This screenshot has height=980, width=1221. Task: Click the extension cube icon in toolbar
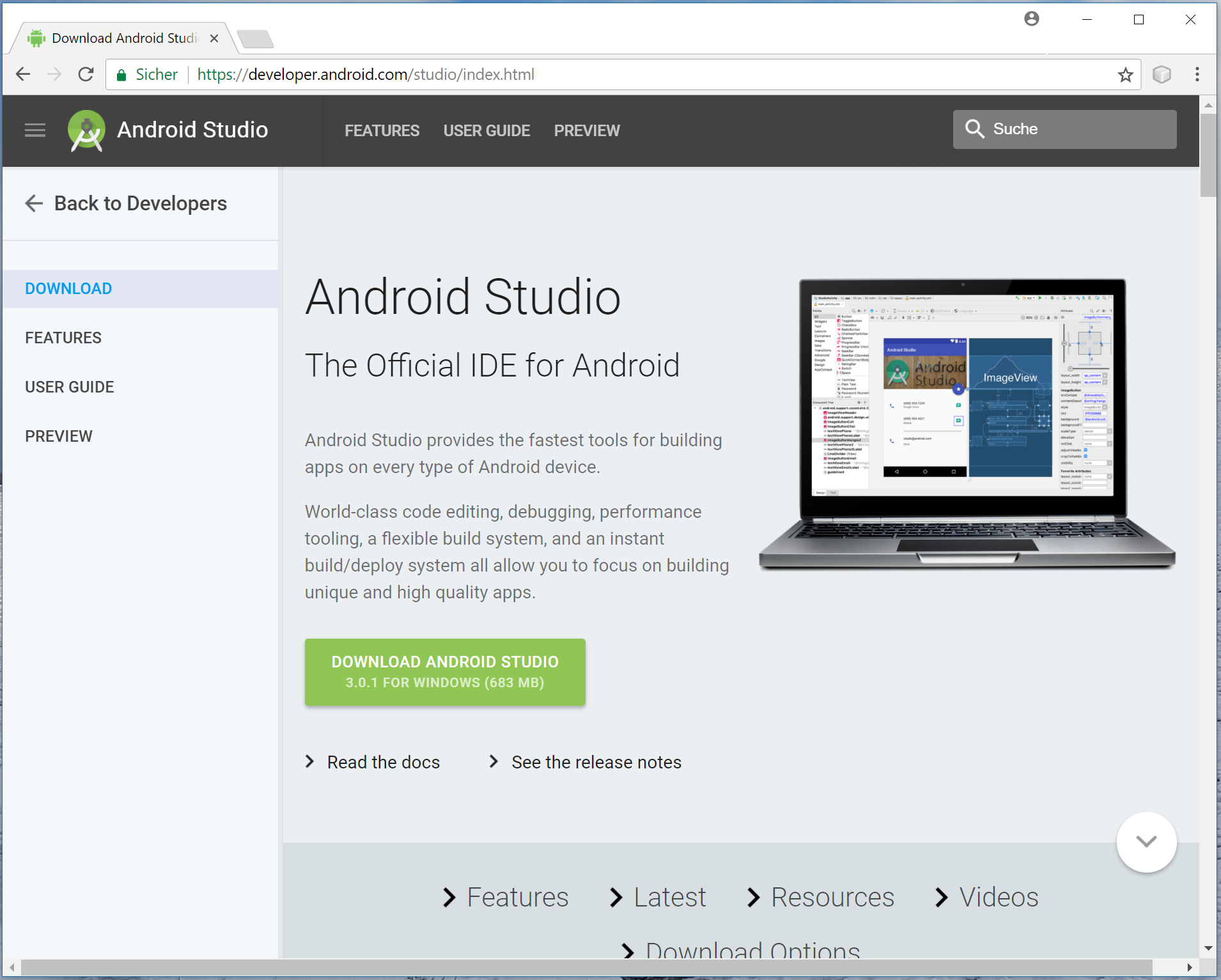(x=1162, y=75)
